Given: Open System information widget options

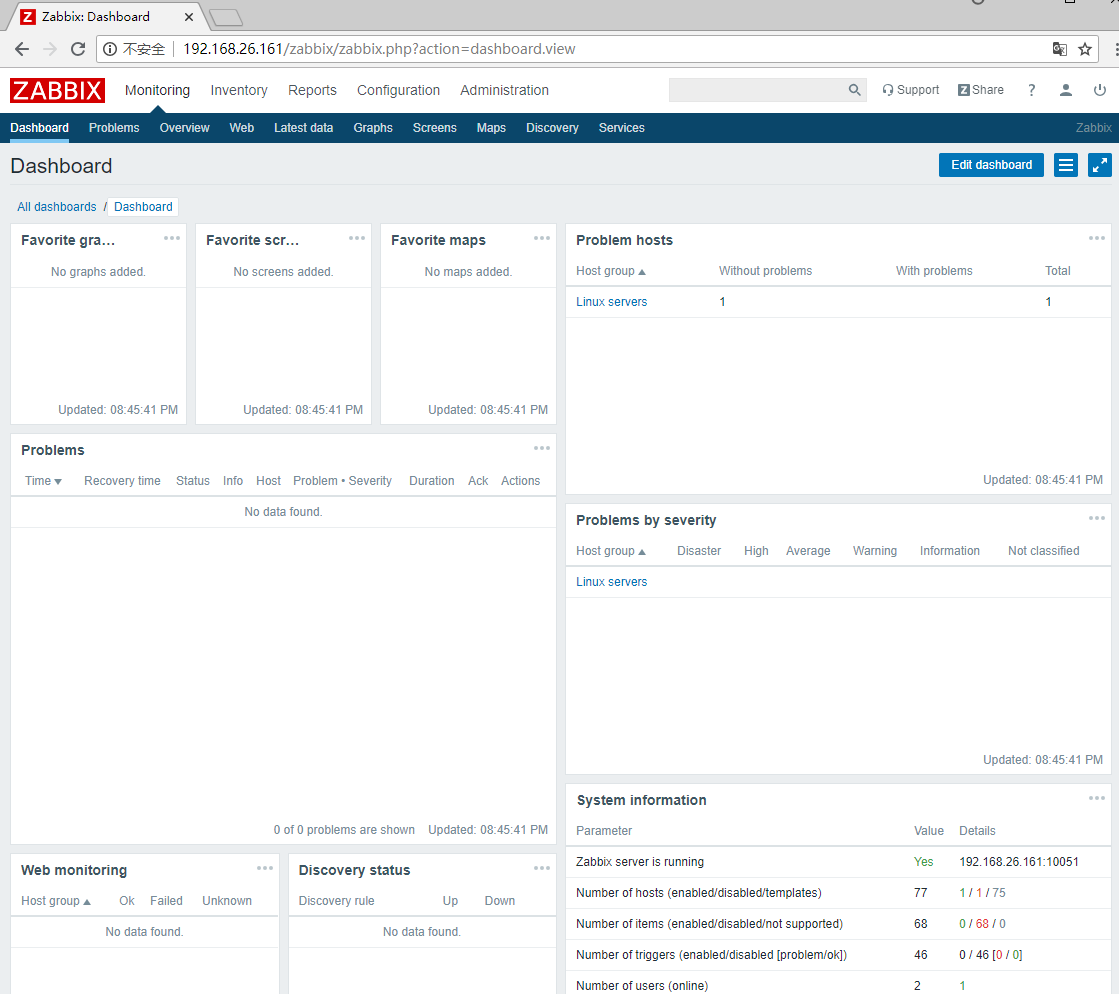Looking at the screenshot, I should (1096, 798).
